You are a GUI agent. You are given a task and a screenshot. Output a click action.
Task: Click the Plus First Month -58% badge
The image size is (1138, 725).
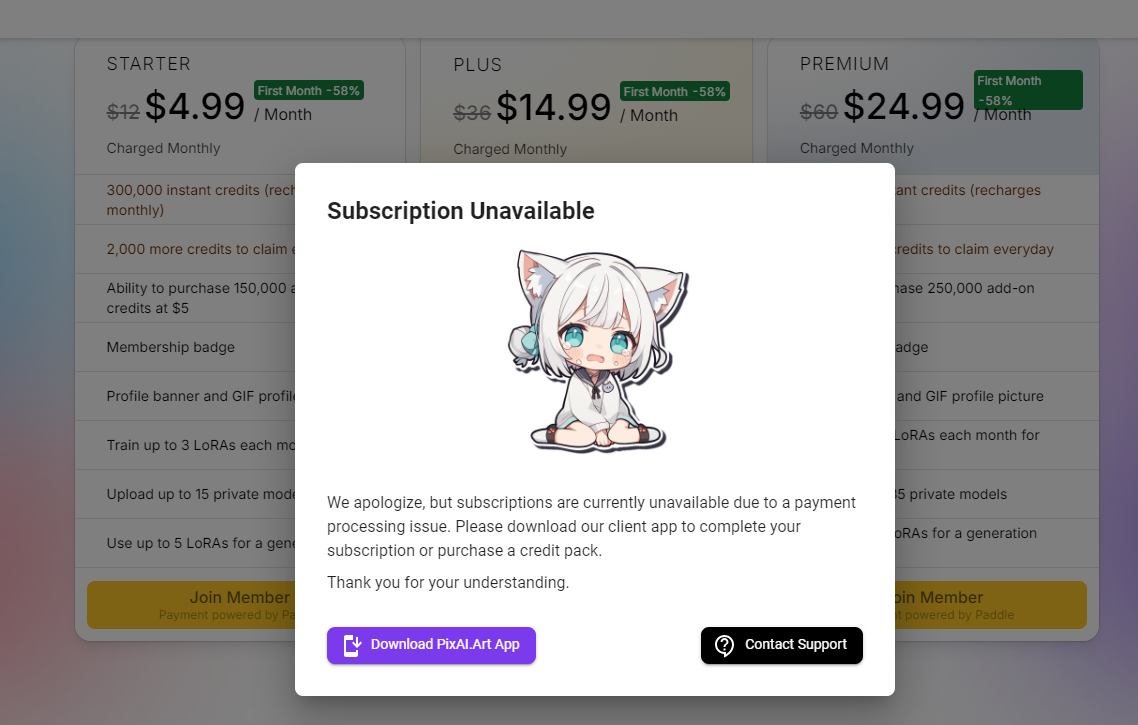click(674, 91)
